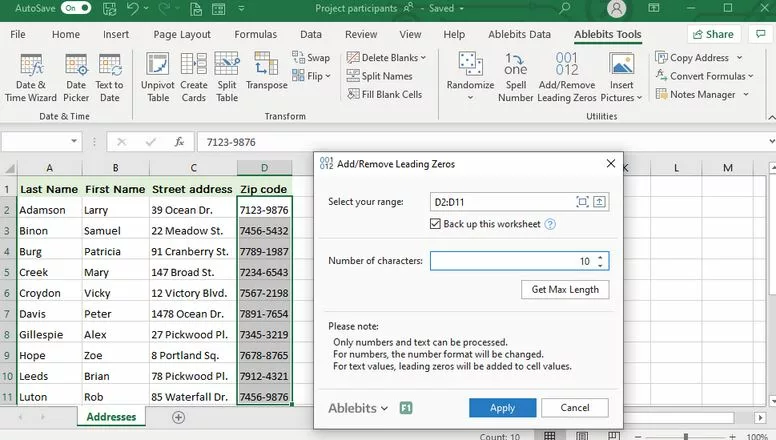Open the Date & Time Wizard tool
The image size is (776, 440).
point(31,77)
